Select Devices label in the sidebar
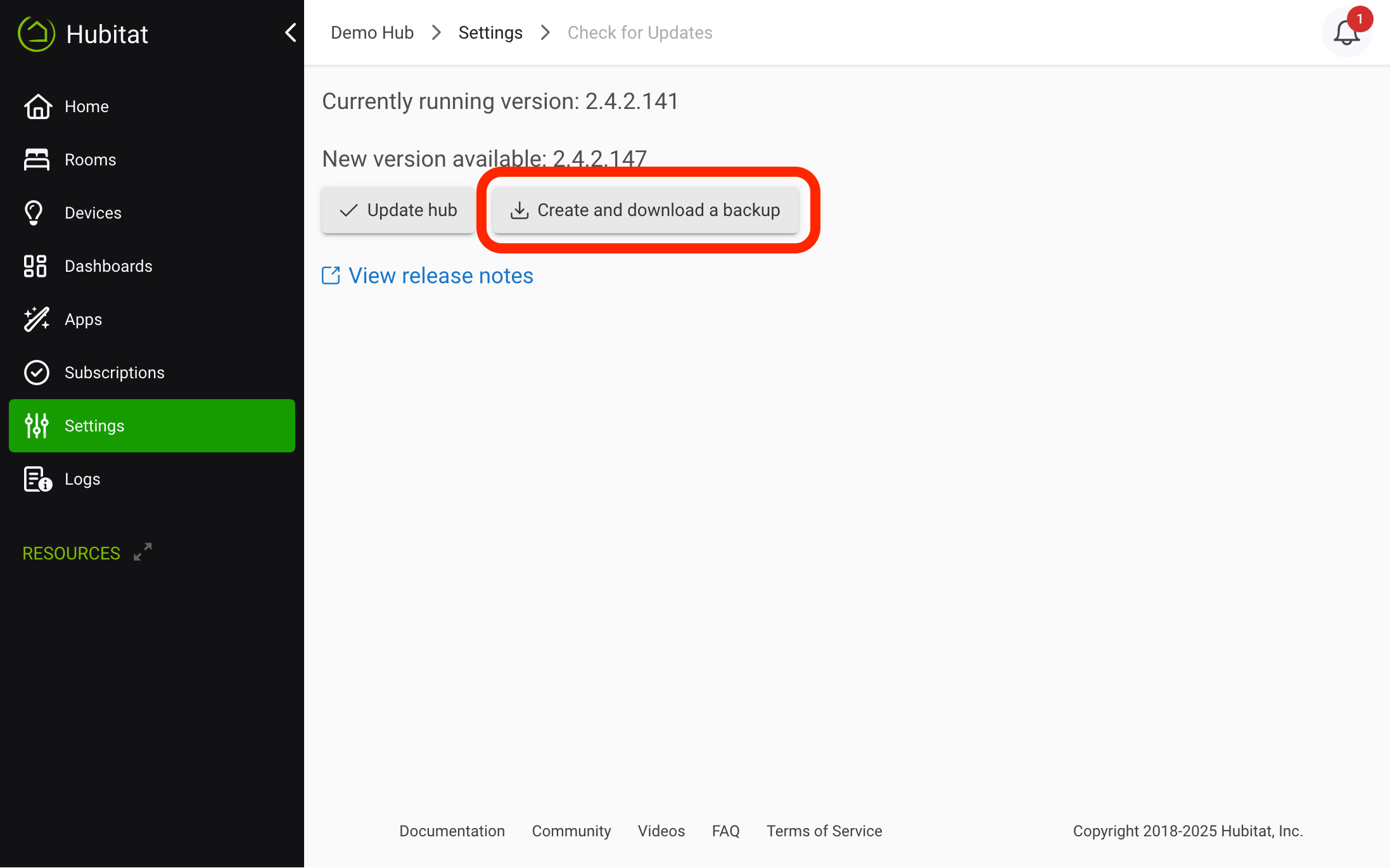This screenshot has height=868, width=1390. [x=93, y=213]
